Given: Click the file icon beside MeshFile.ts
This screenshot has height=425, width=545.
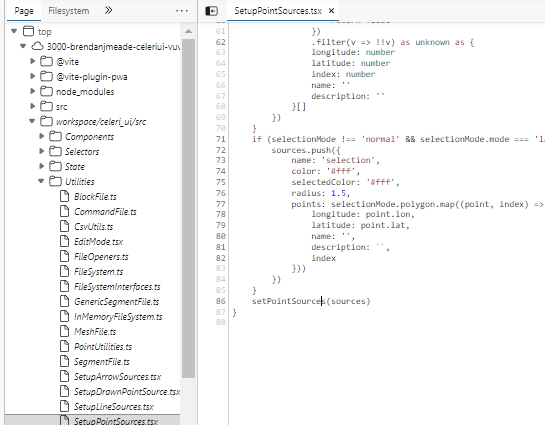Looking at the screenshot, I should (64, 331).
